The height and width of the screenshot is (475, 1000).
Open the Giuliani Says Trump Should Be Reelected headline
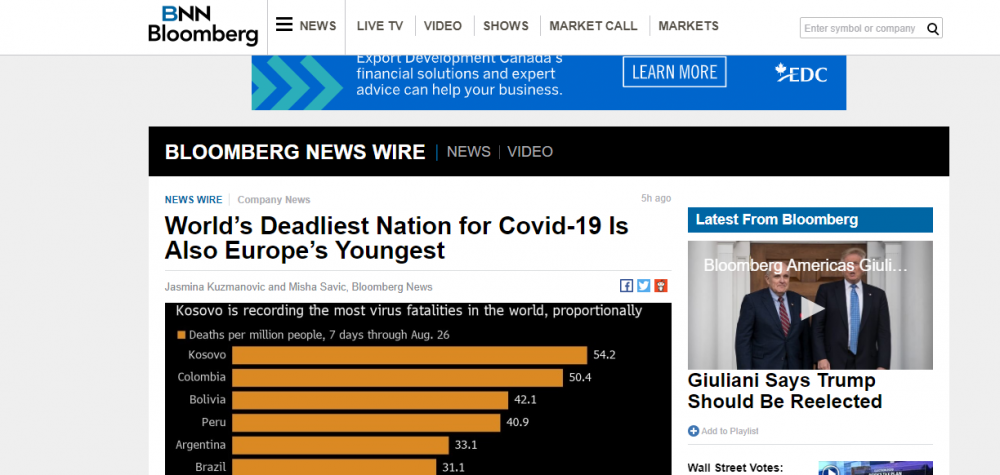pyautogui.click(x=784, y=391)
